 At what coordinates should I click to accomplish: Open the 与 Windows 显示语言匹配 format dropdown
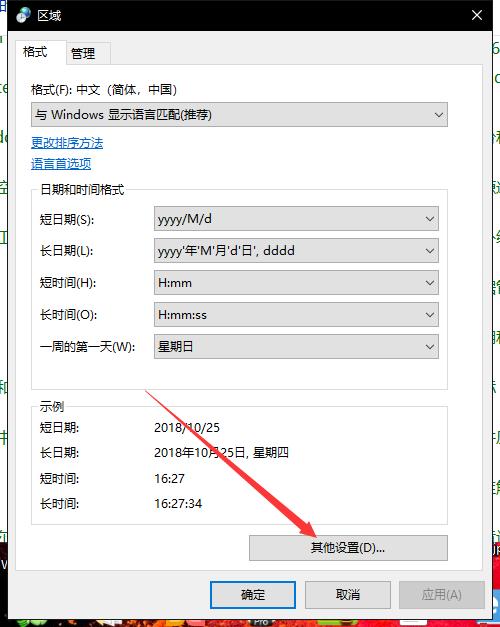pos(239,115)
